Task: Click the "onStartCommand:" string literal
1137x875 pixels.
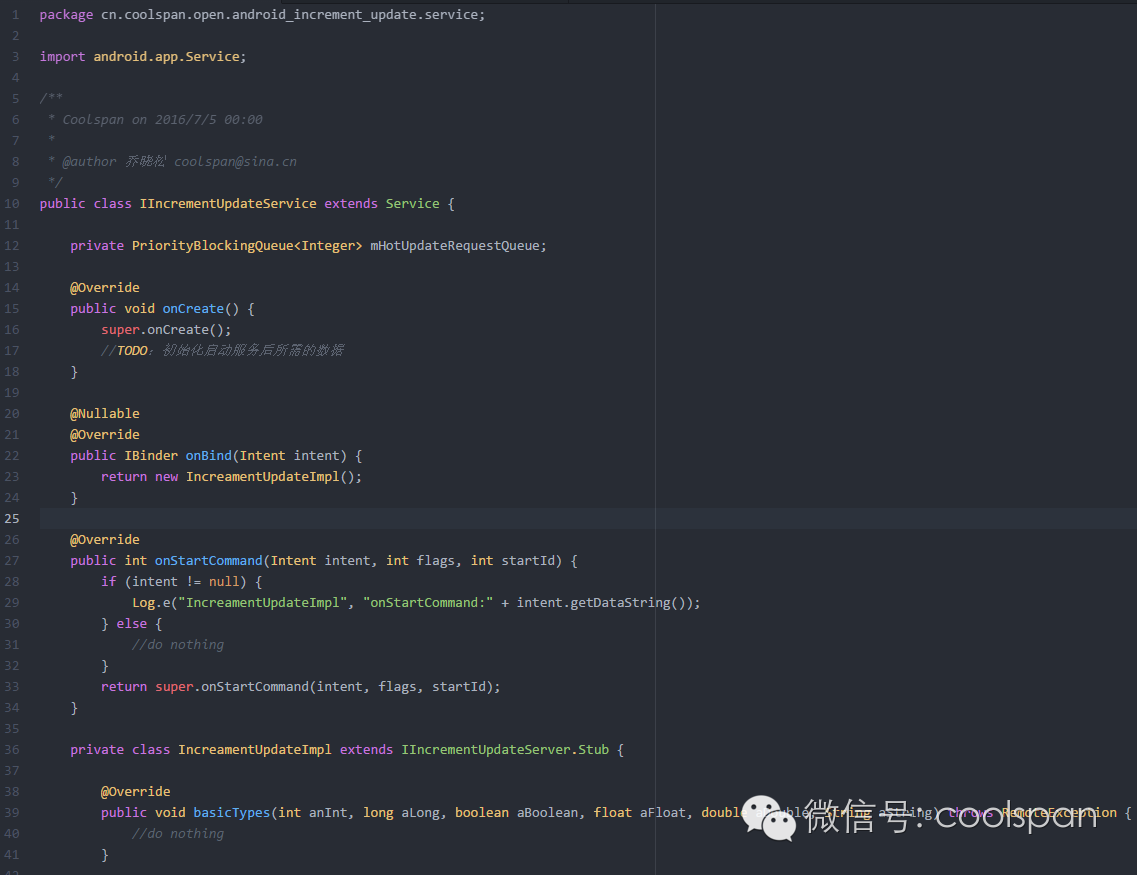Action: (x=428, y=602)
